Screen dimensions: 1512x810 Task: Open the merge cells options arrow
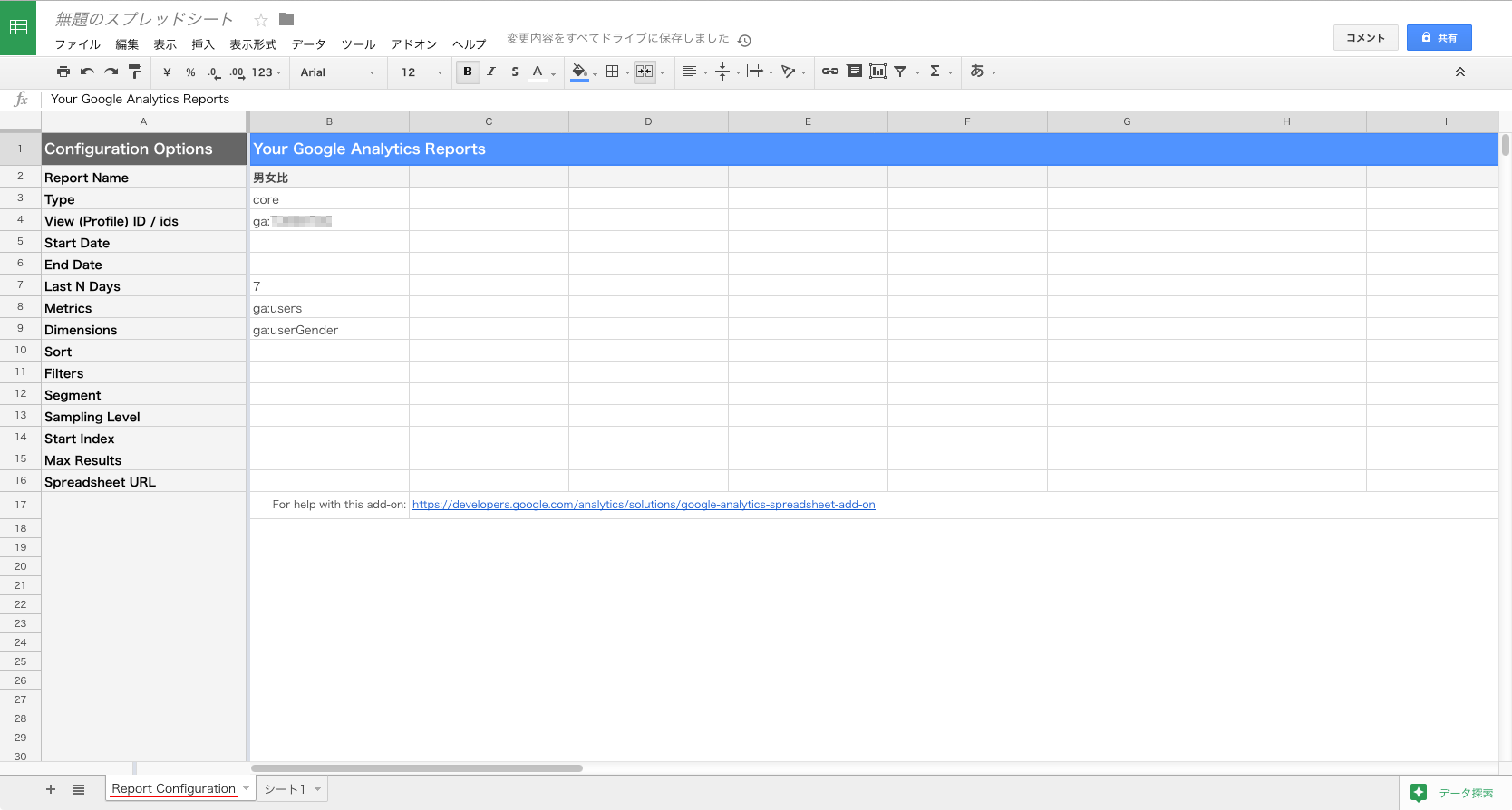(663, 72)
